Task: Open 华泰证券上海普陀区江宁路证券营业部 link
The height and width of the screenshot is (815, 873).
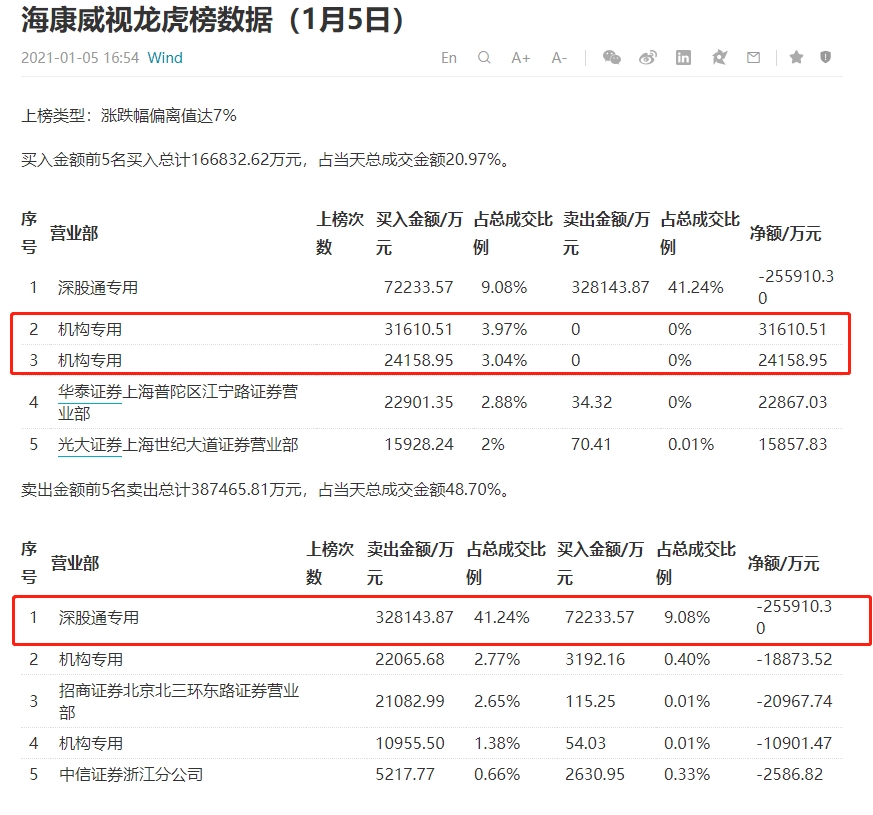Action: pos(178,402)
